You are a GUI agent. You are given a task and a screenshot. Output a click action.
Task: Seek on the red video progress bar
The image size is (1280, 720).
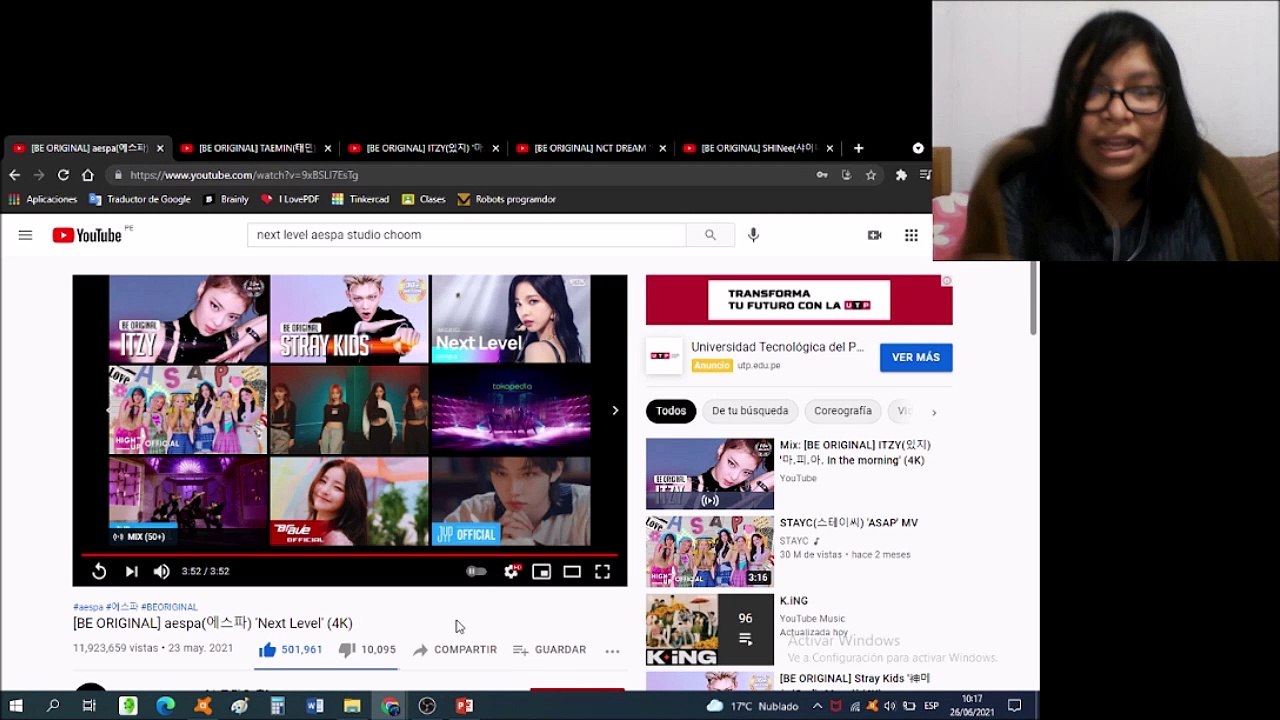point(349,554)
